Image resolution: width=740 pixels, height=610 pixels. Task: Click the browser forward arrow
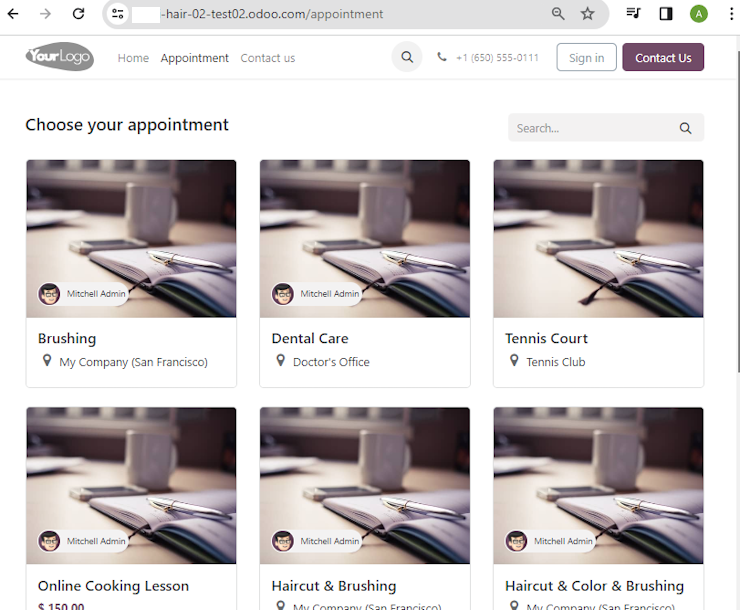(45, 14)
